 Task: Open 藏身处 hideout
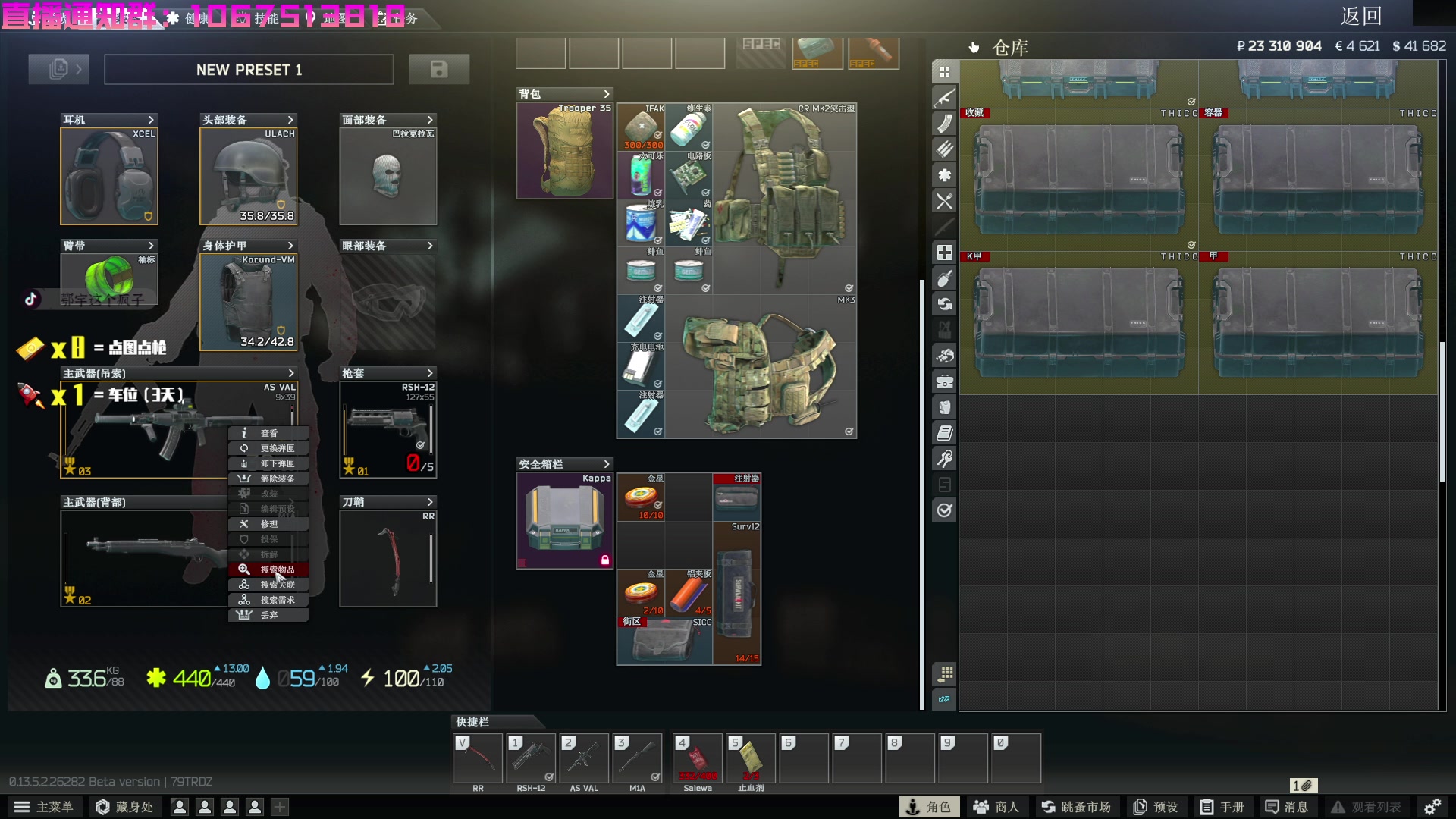point(124,807)
